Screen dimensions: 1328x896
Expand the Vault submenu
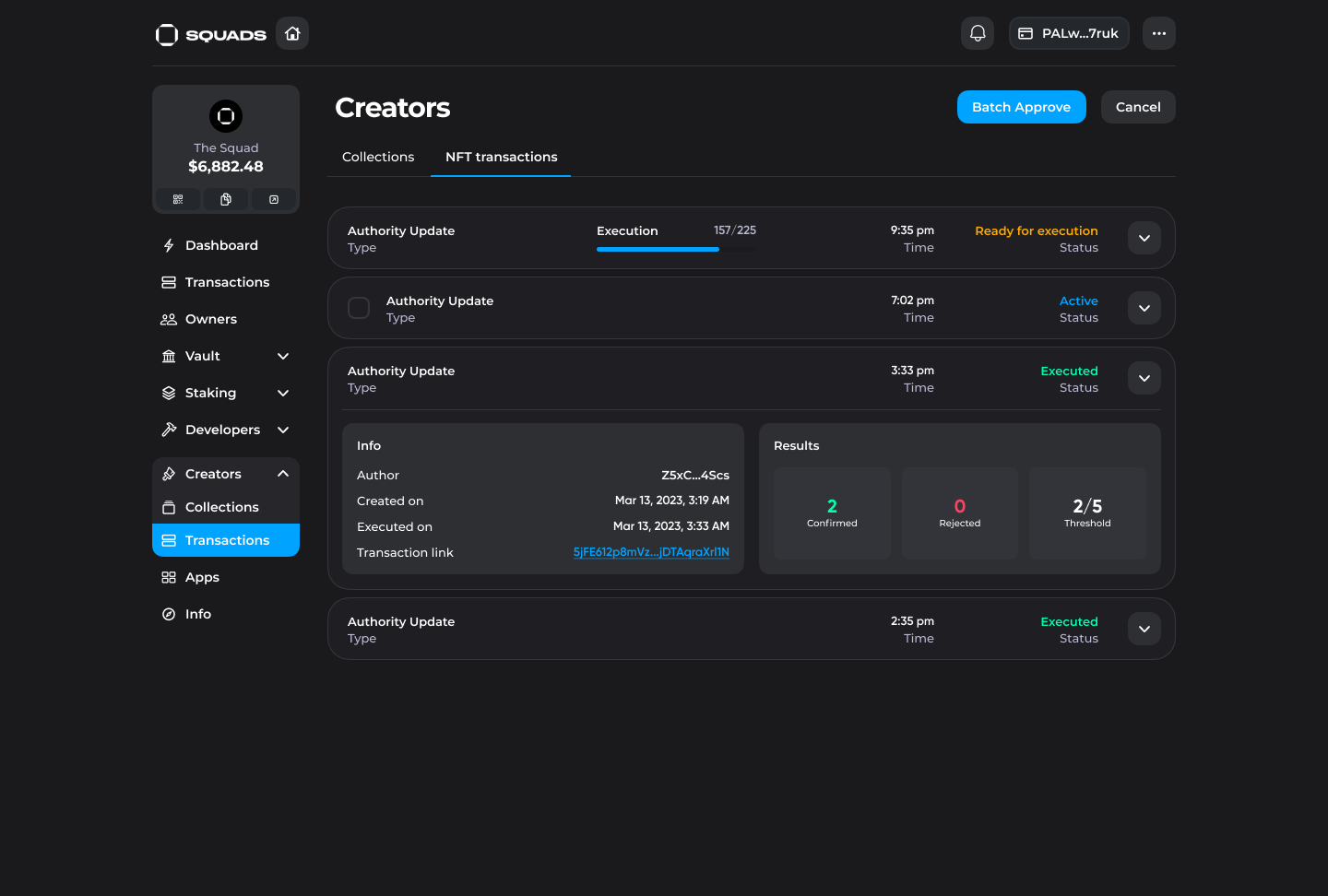click(283, 356)
